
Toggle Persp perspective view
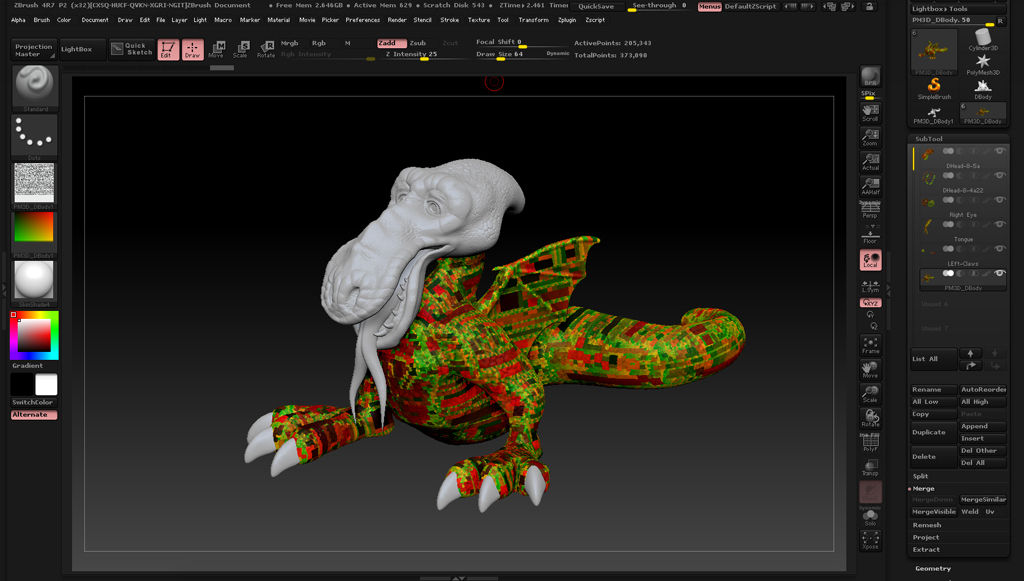coord(871,210)
